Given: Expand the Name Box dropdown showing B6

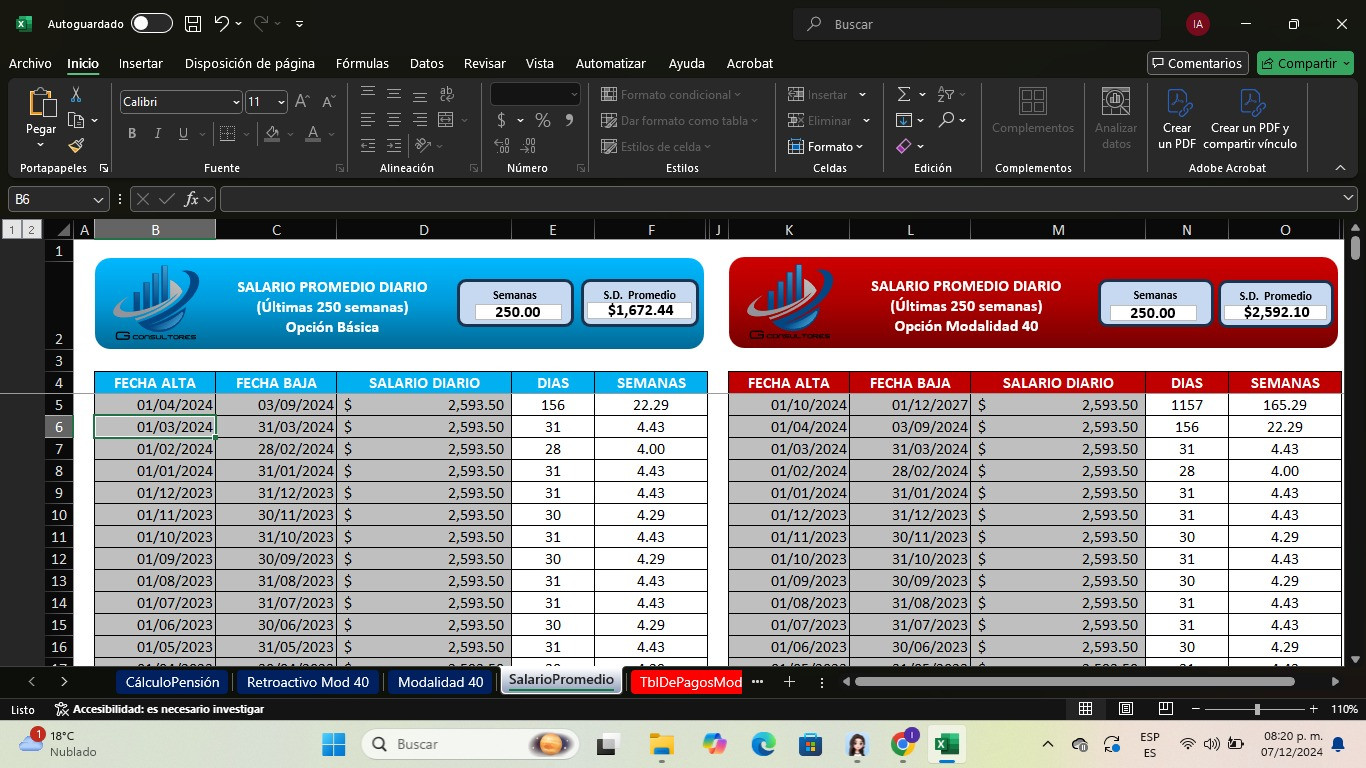Looking at the screenshot, I should click(98, 199).
